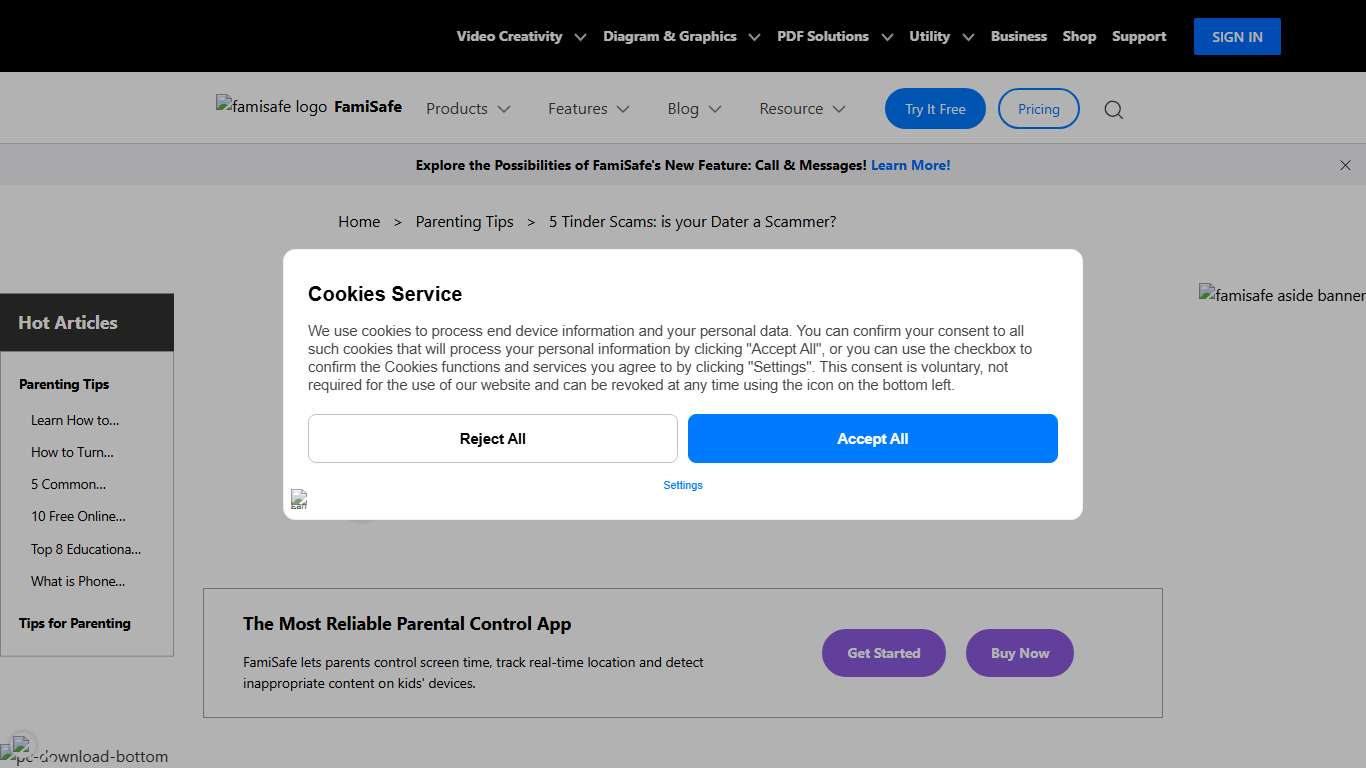The image size is (1366, 768).
Task: Expand the Products menu chevron
Action: point(504,109)
